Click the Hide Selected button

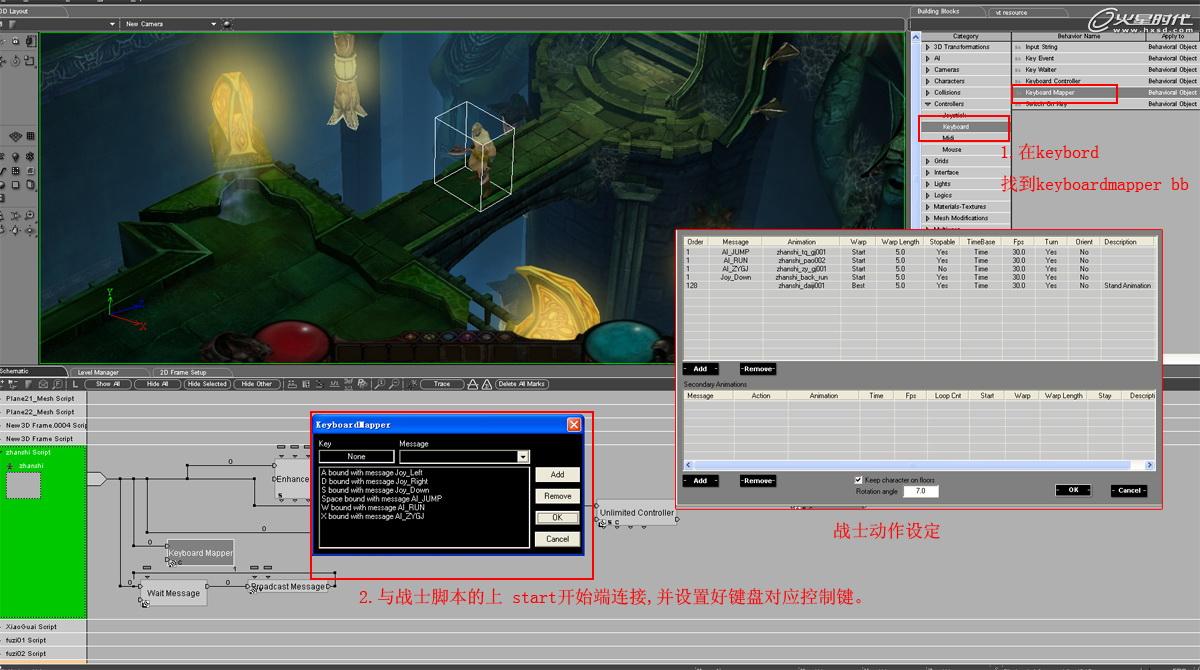[x=208, y=384]
